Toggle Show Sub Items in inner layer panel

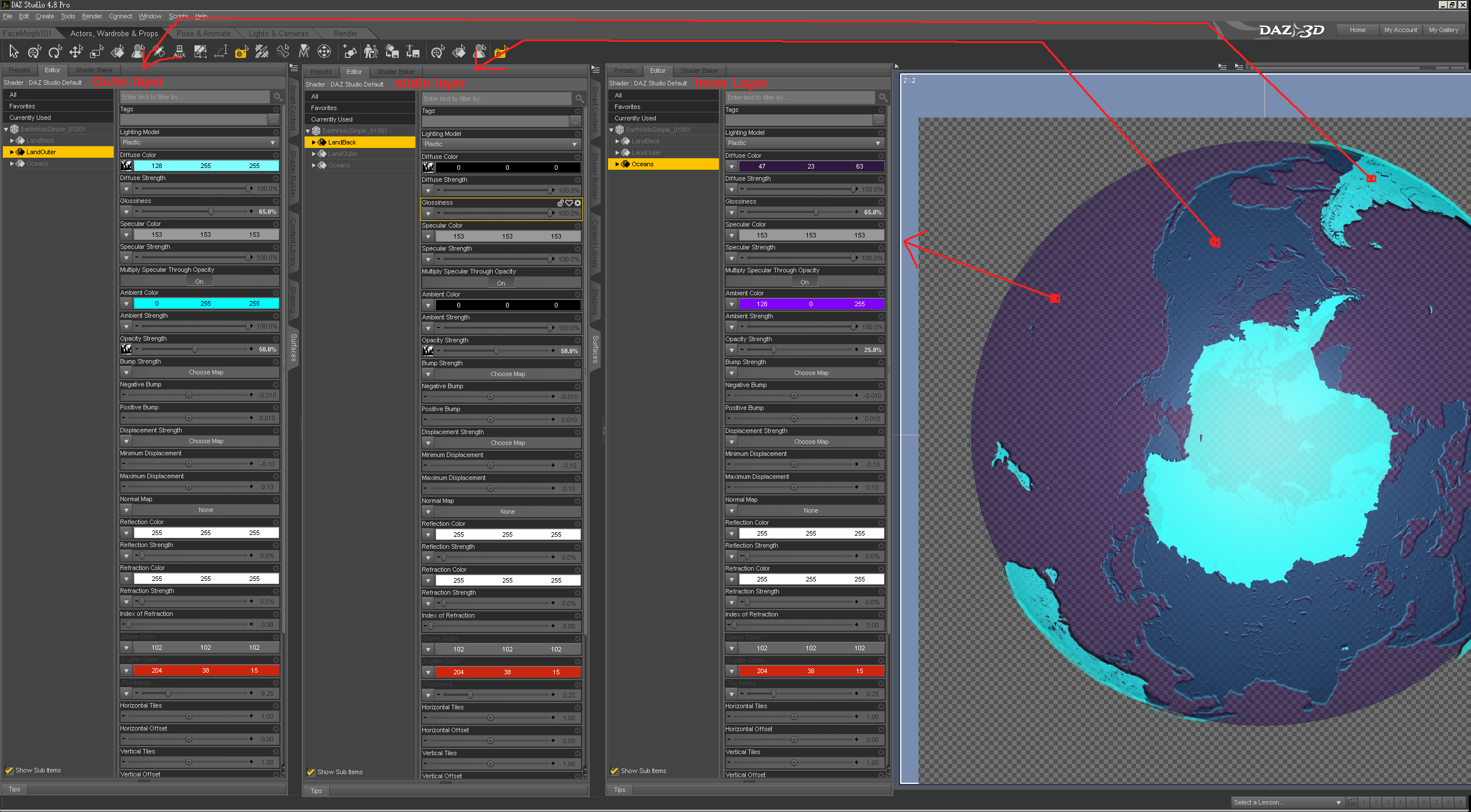point(614,771)
